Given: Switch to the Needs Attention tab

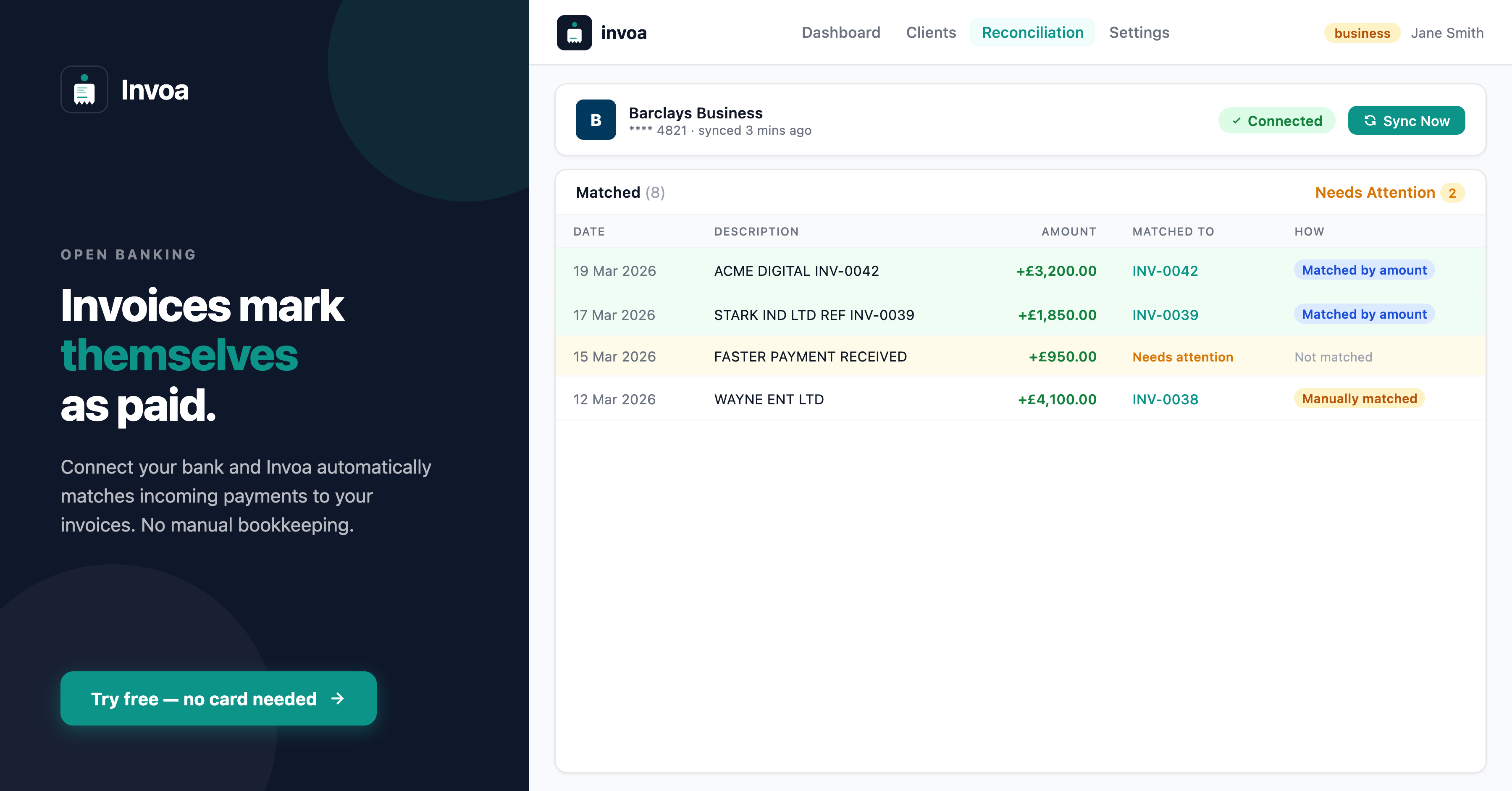Looking at the screenshot, I should click(1375, 192).
